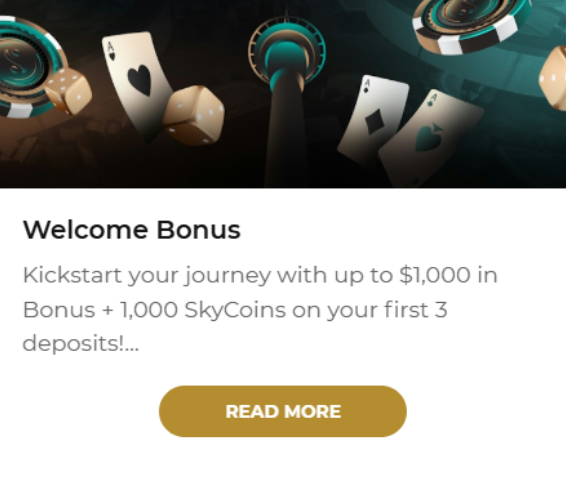The width and height of the screenshot is (566, 486).
Task: Click the tower in the banner center
Action: click(x=287, y=97)
